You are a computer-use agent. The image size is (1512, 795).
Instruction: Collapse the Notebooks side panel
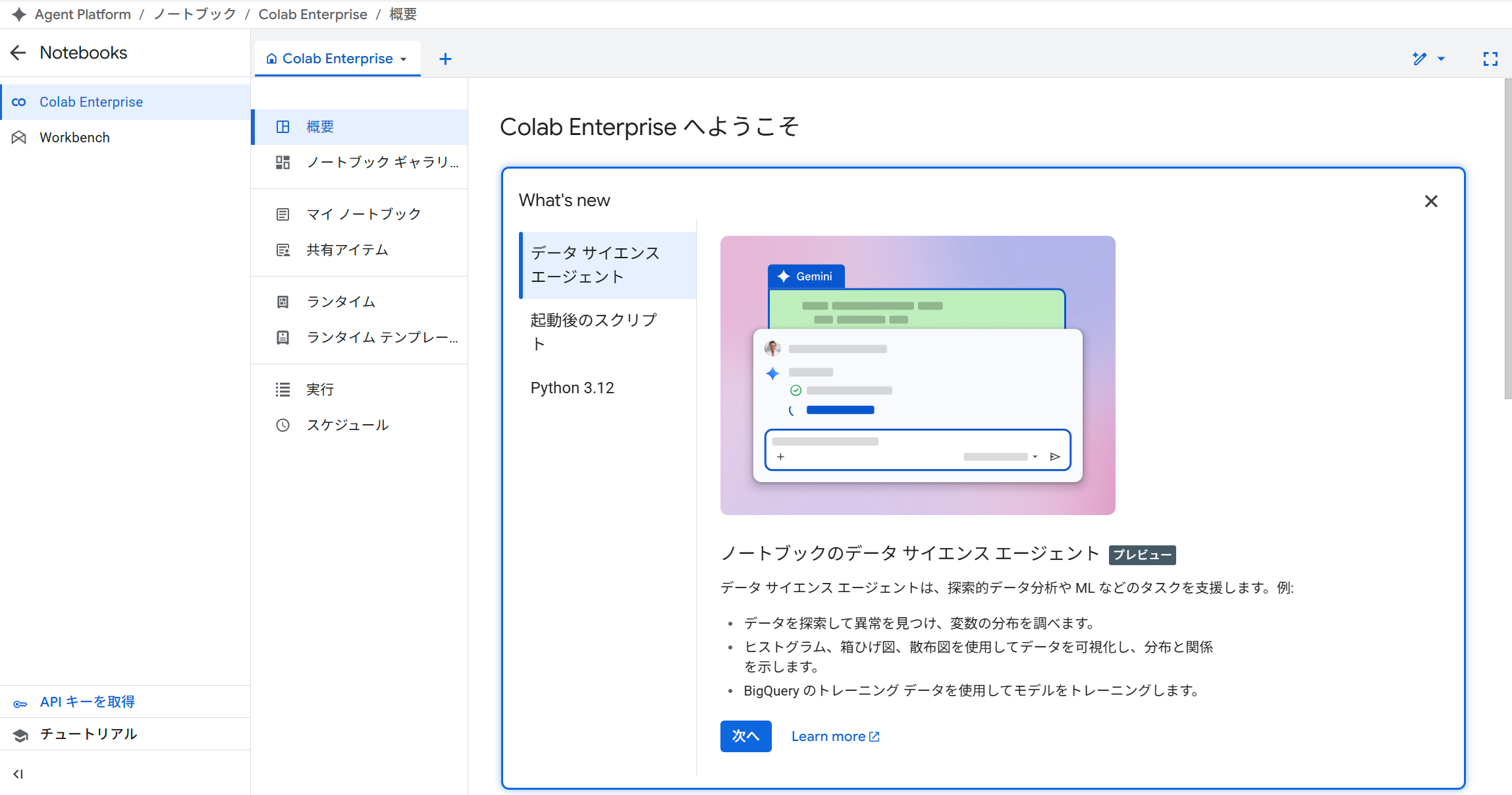(18, 774)
